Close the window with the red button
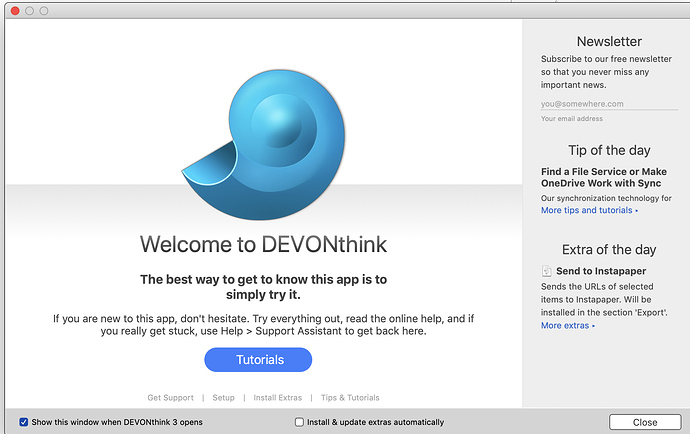The height and width of the screenshot is (434, 690). click(x=15, y=11)
